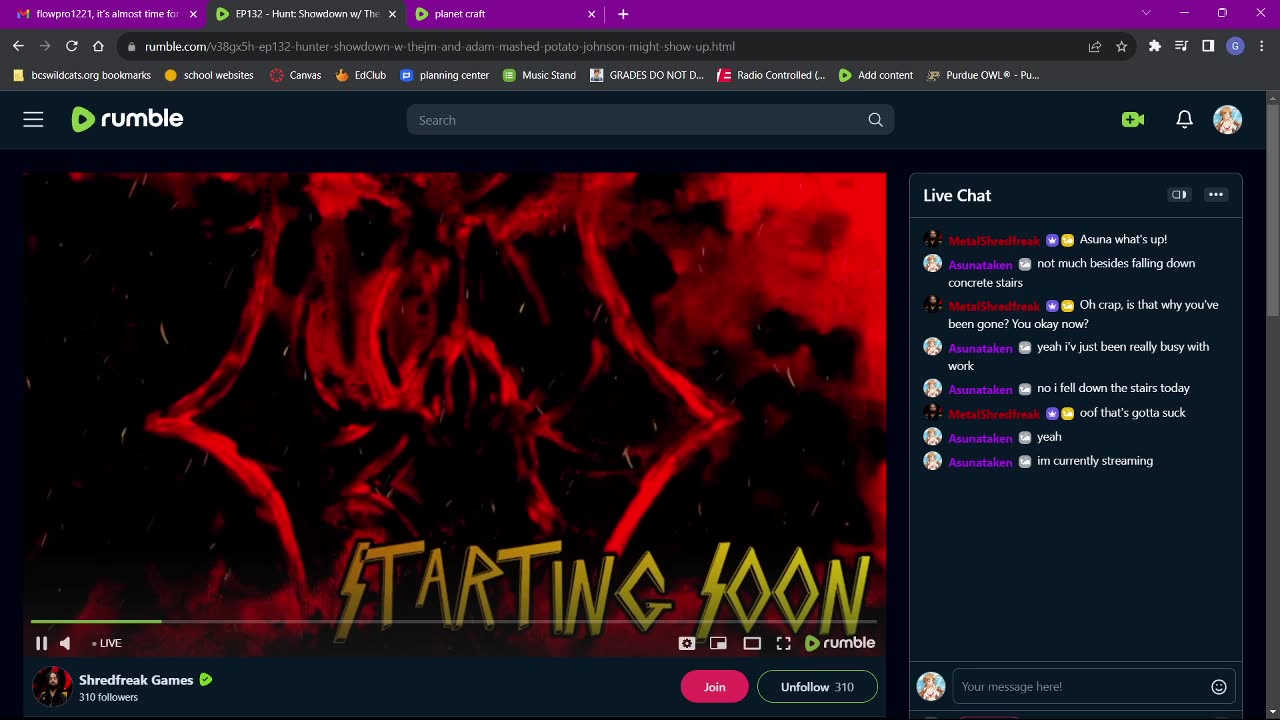Open the user profile avatar in the Rumble header
The height and width of the screenshot is (720, 1280).
point(1227,120)
